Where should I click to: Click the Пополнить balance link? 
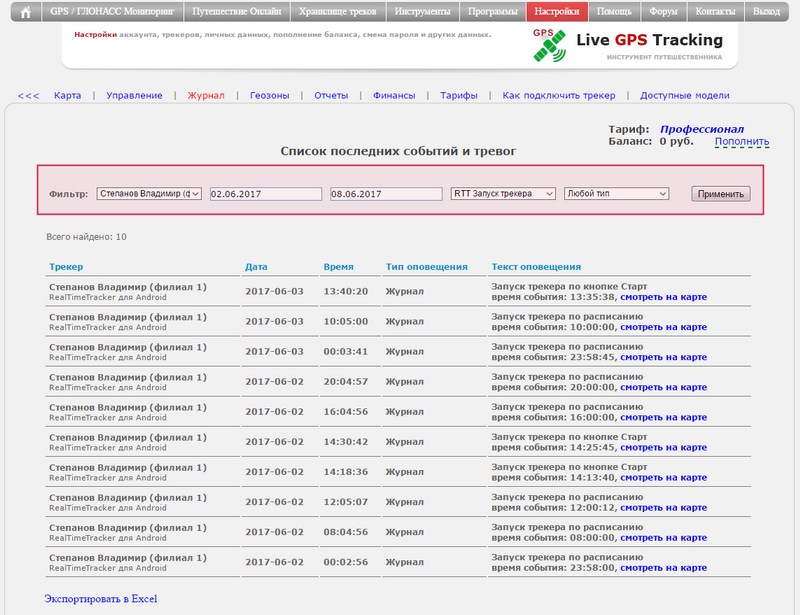(742, 142)
